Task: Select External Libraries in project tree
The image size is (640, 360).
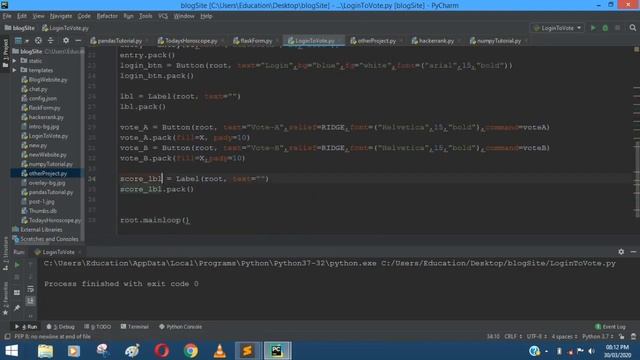Action: [37, 229]
